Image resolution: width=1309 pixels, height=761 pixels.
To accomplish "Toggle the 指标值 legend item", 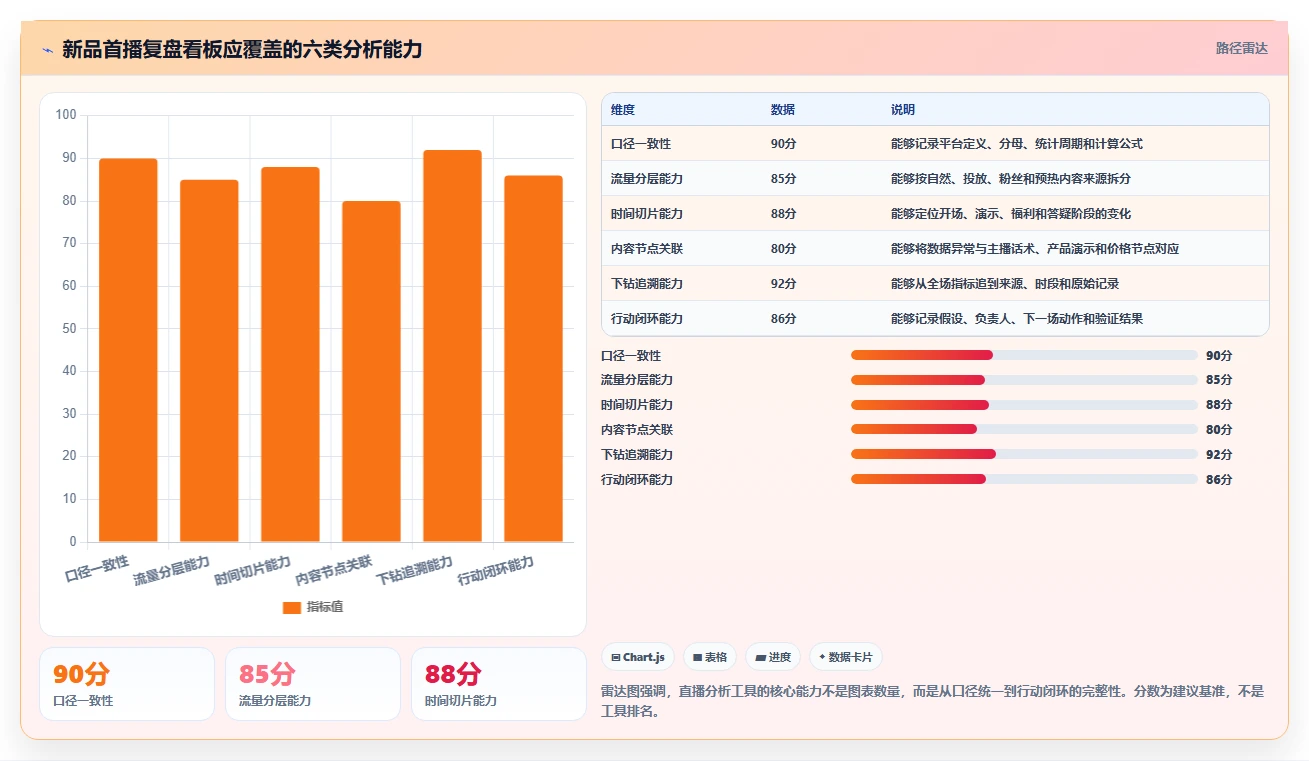I will [313, 607].
